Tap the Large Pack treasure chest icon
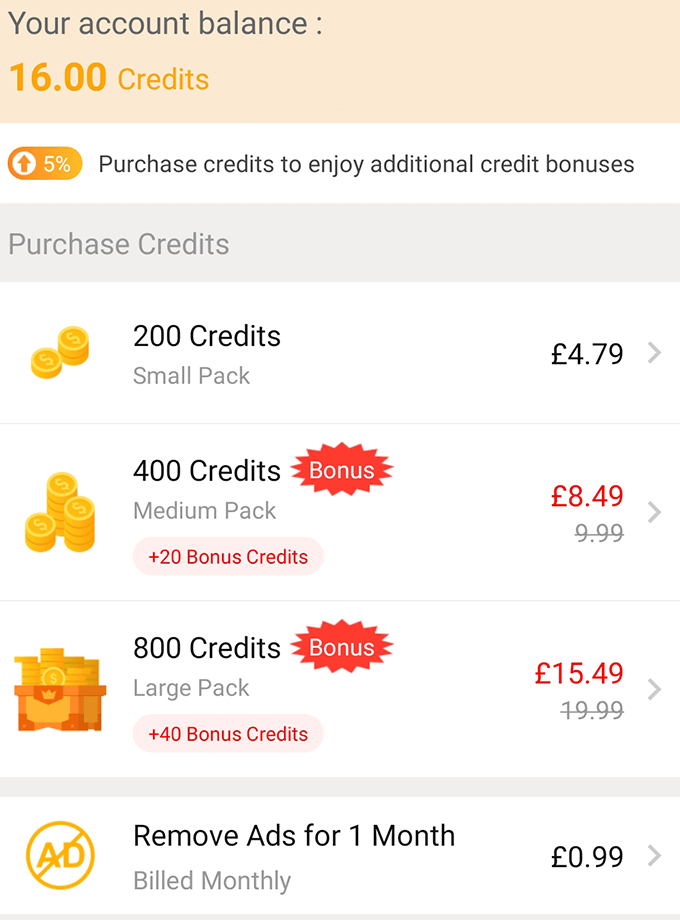 [x=60, y=688]
